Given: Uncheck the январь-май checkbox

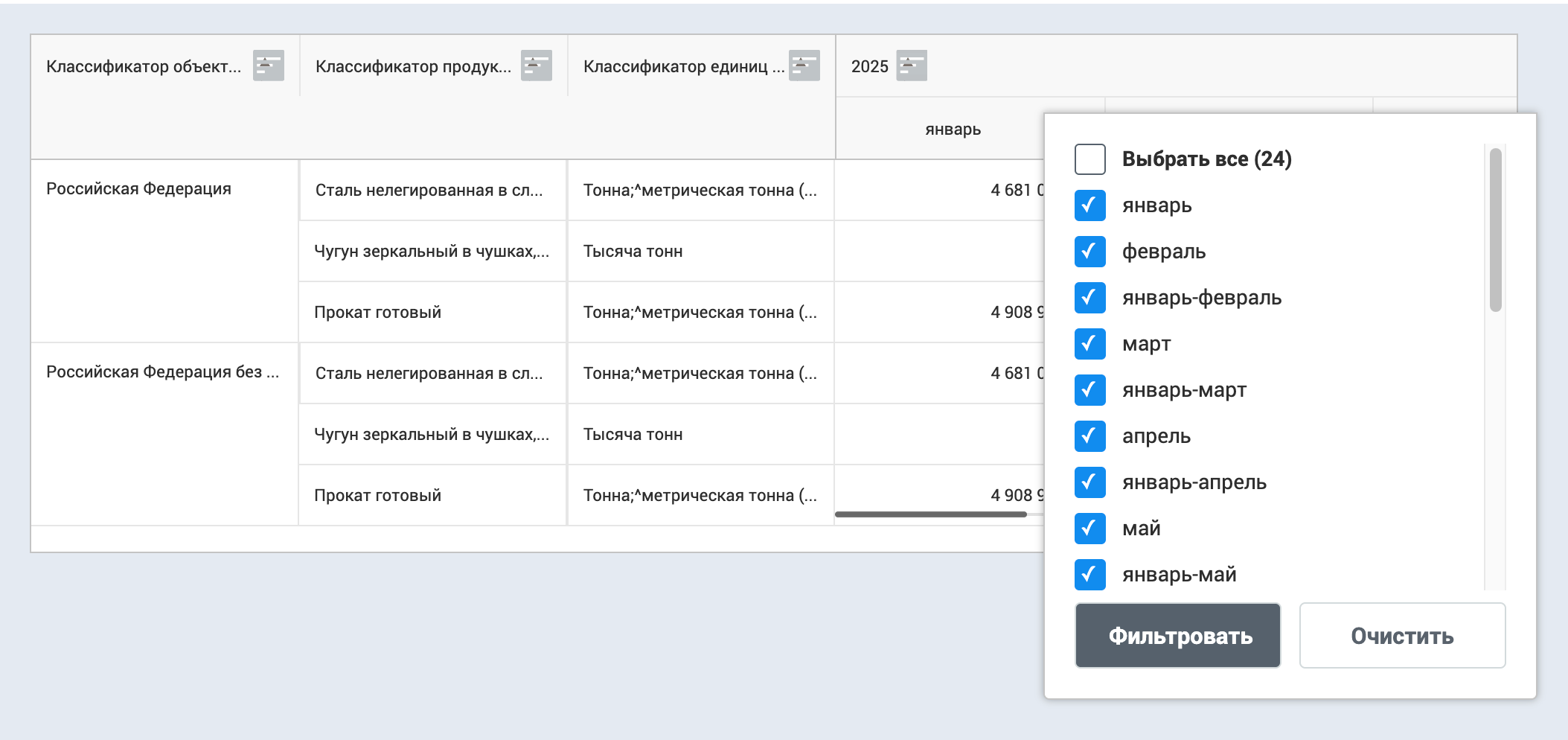Looking at the screenshot, I should pos(1089,575).
